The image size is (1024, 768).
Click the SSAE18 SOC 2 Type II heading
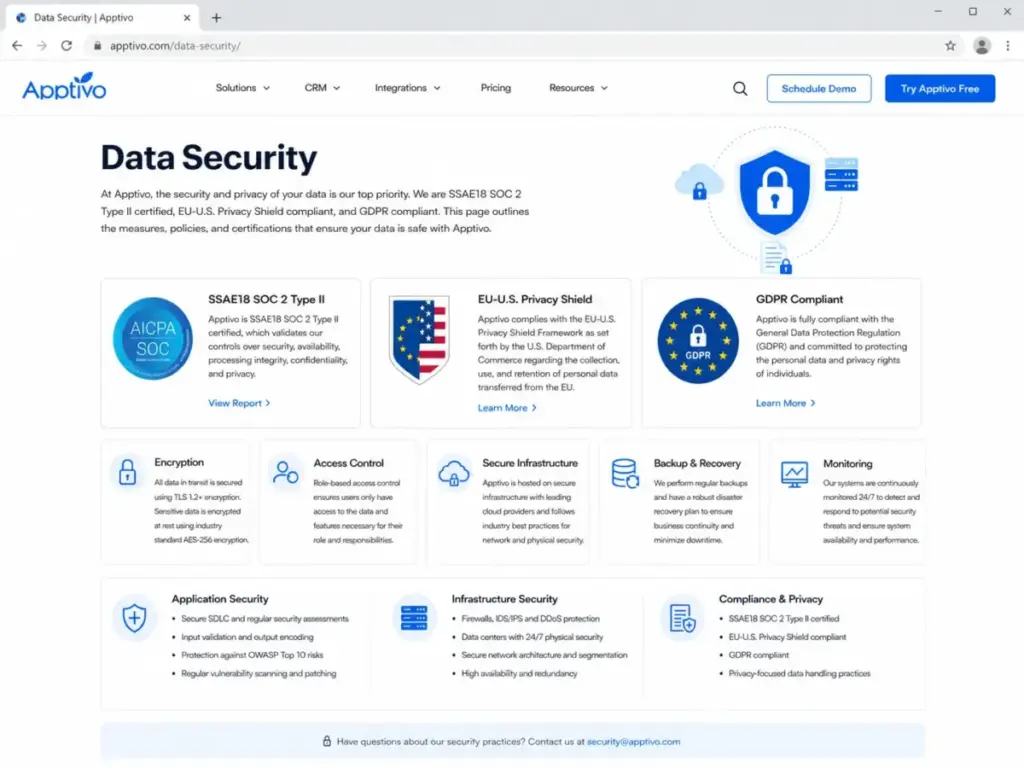pos(266,299)
